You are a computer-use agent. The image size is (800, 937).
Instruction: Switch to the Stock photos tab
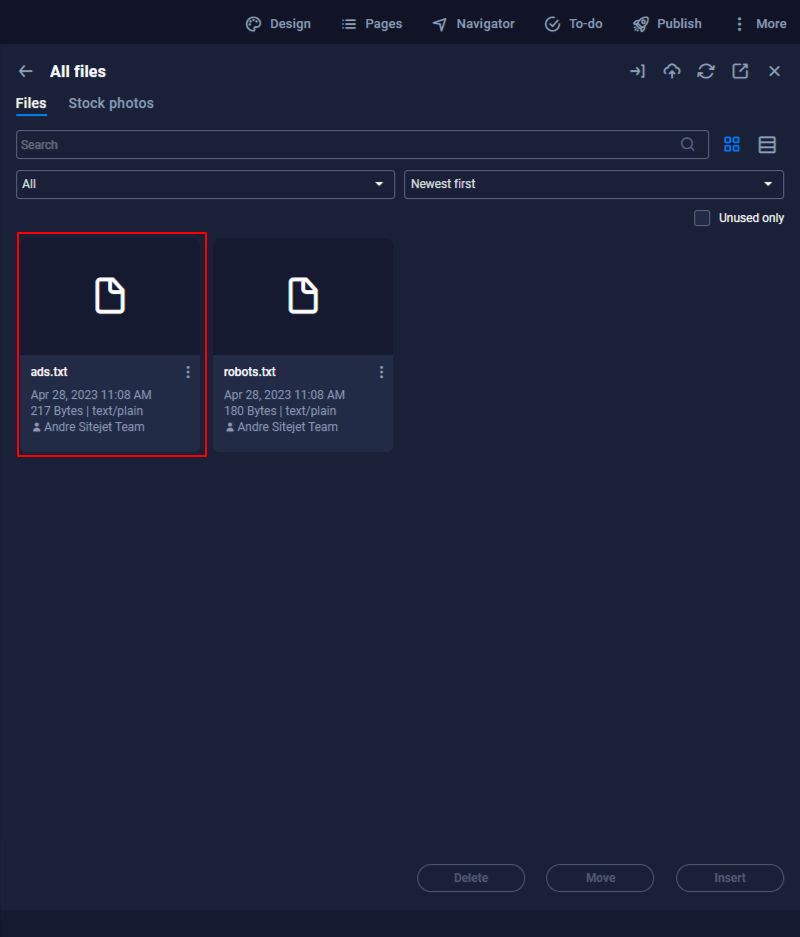[x=111, y=104]
